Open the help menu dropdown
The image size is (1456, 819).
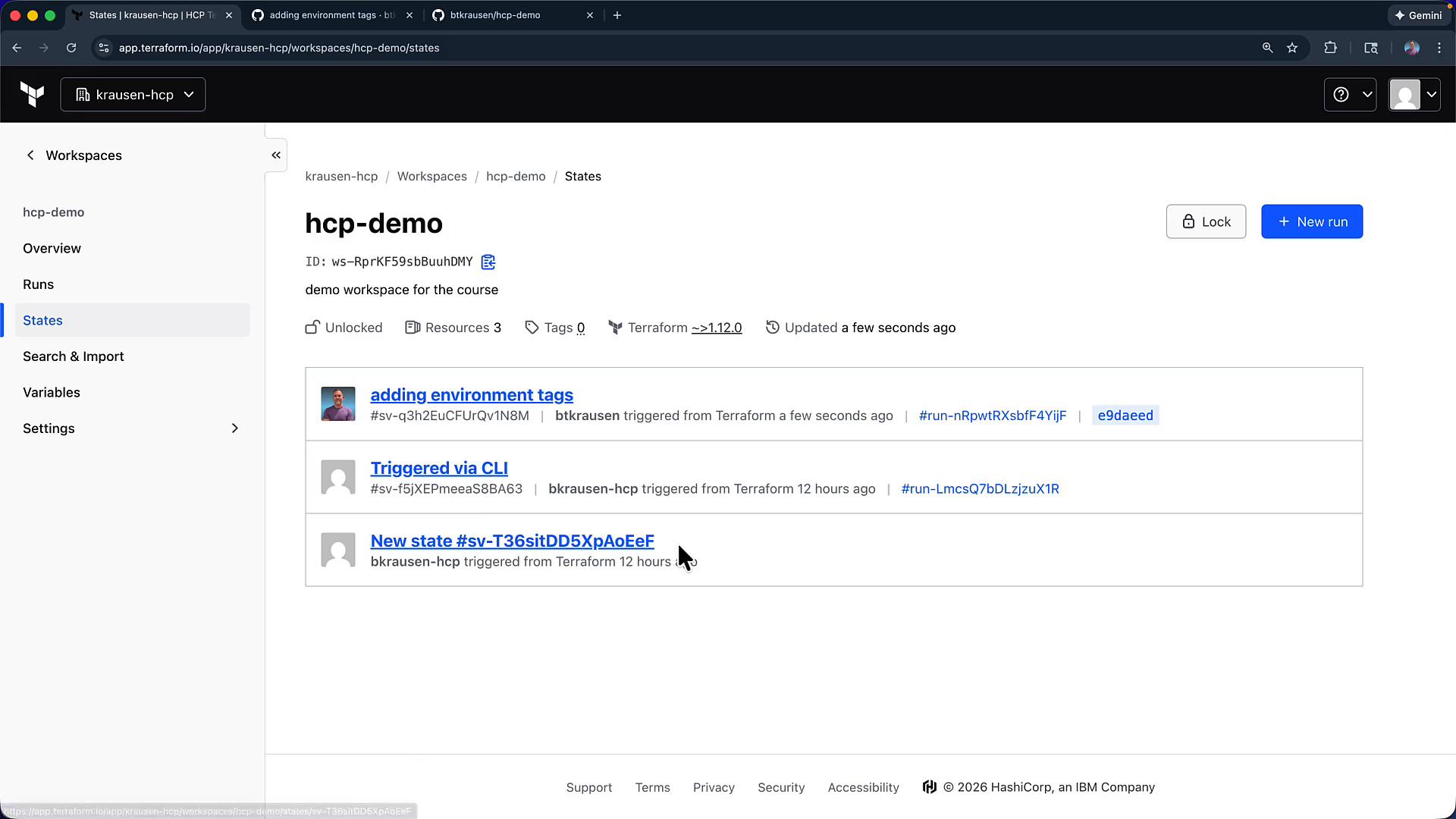click(x=1350, y=95)
